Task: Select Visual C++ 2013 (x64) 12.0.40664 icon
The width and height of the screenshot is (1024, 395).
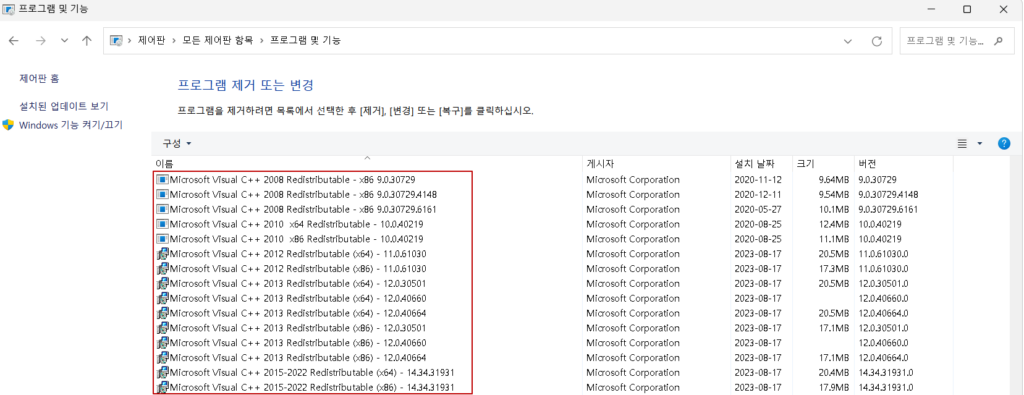Action: point(163,313)
